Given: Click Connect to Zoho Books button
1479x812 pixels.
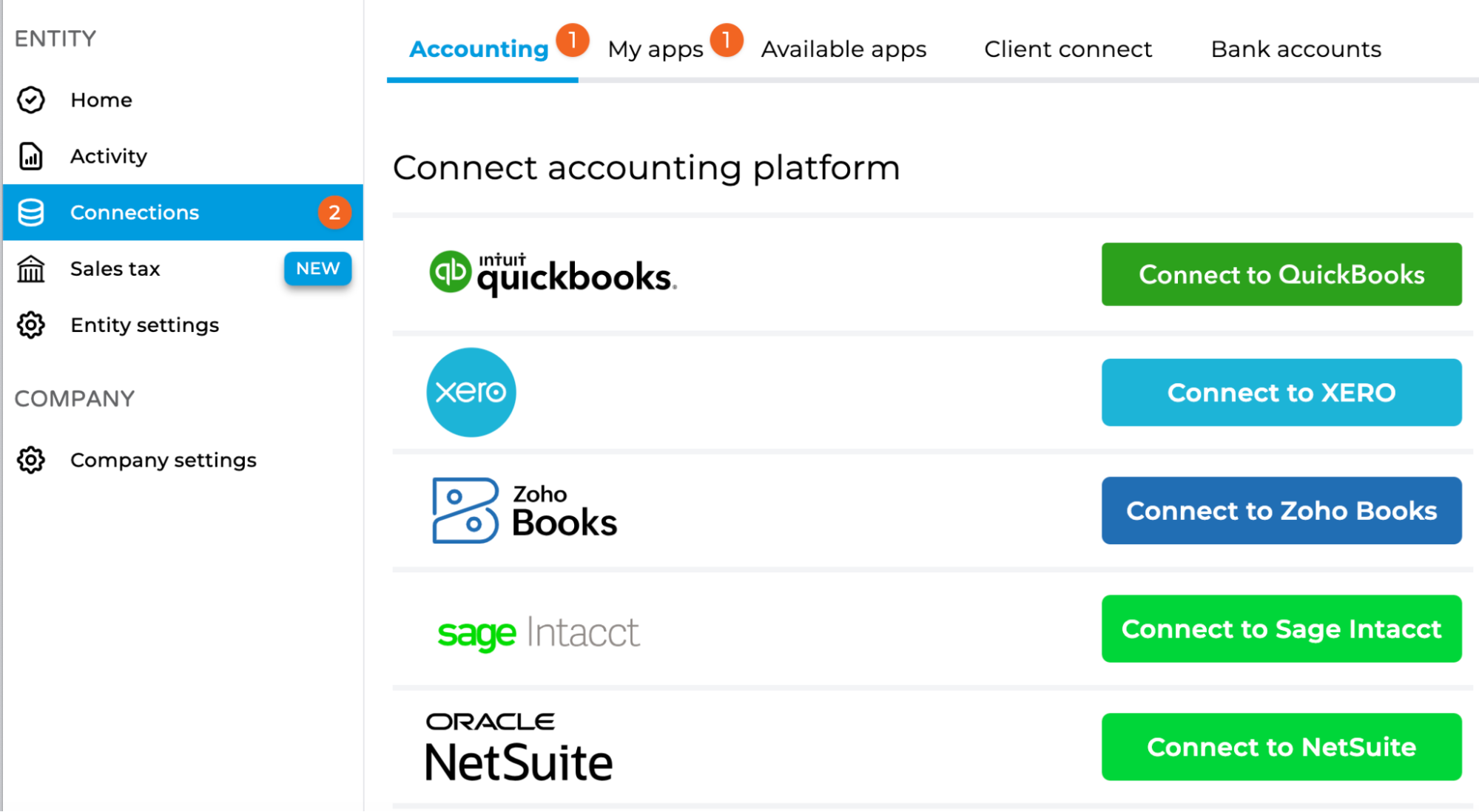Looking at the screenshot, I should click(1280, 510).
